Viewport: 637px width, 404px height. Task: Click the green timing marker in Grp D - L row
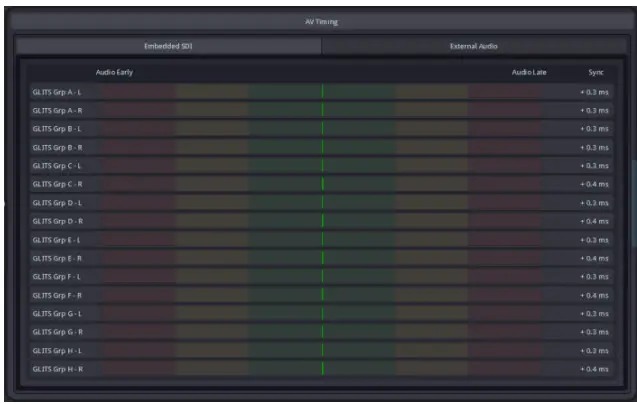[x=323, y=202]
